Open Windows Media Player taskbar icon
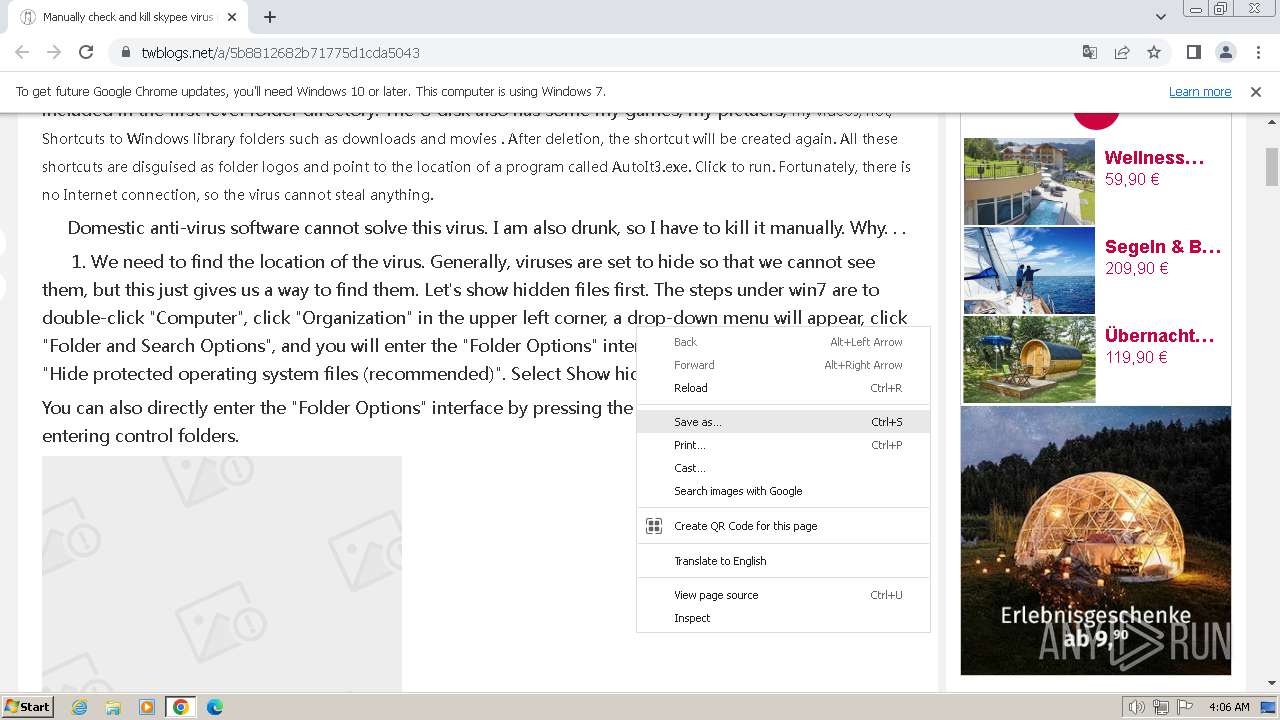 (147, 707)
